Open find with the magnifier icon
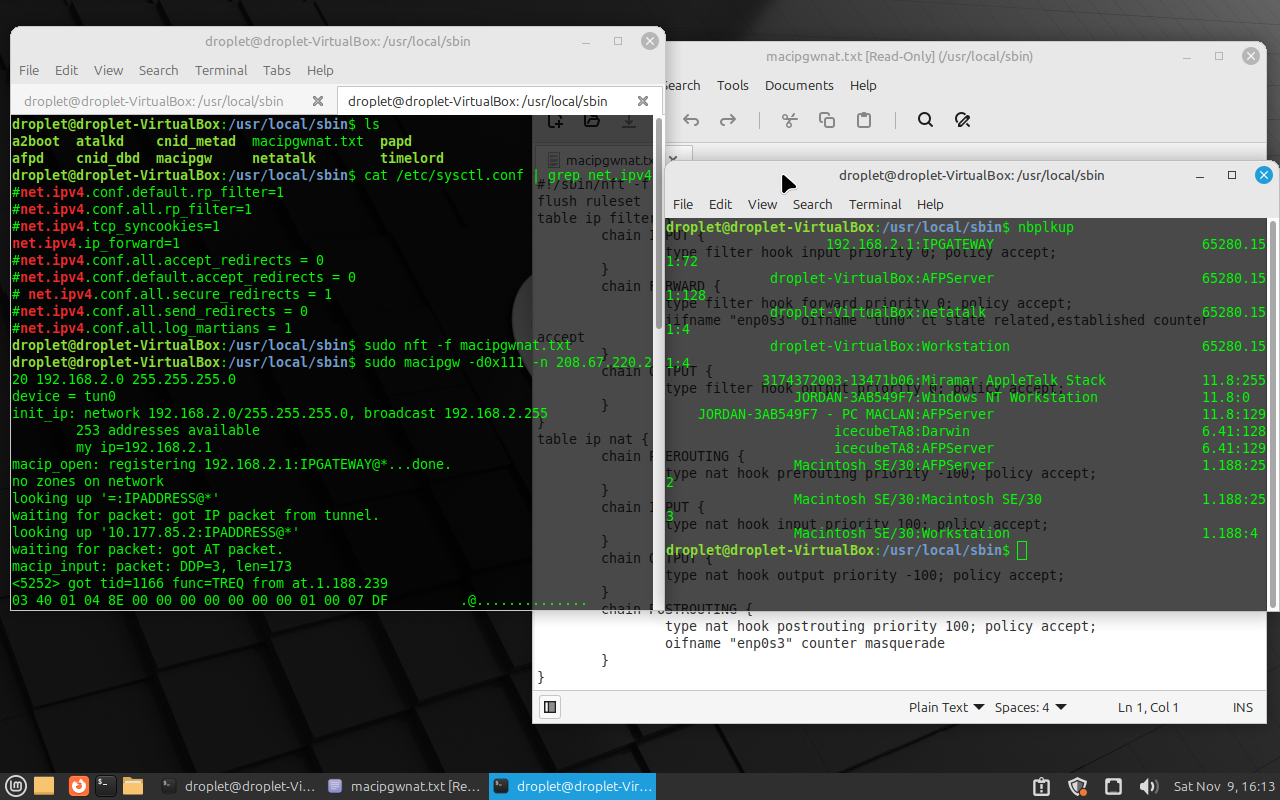Viewport: 1280px width, 800px height. [x=925, y=120]
